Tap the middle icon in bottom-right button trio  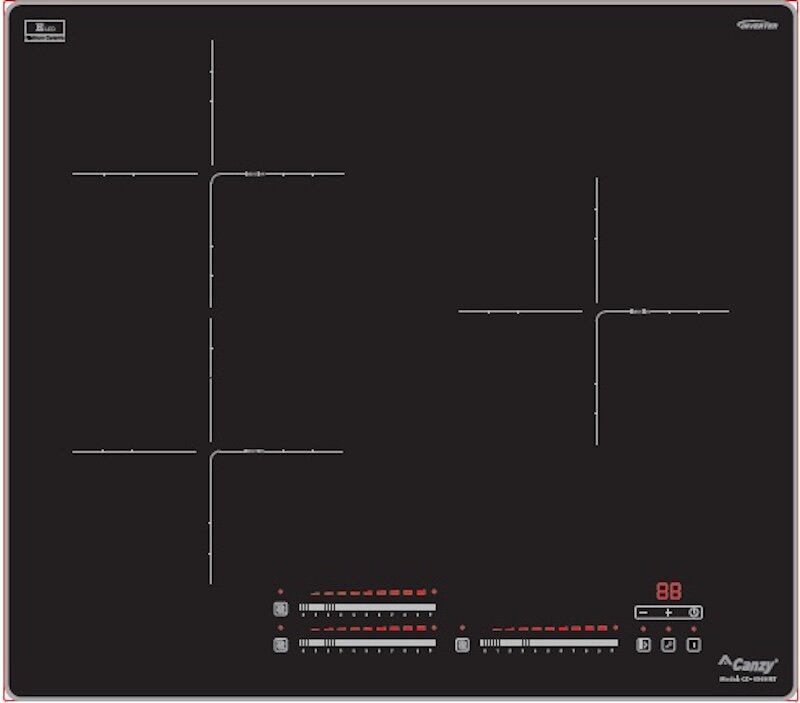tap(668, 645)
